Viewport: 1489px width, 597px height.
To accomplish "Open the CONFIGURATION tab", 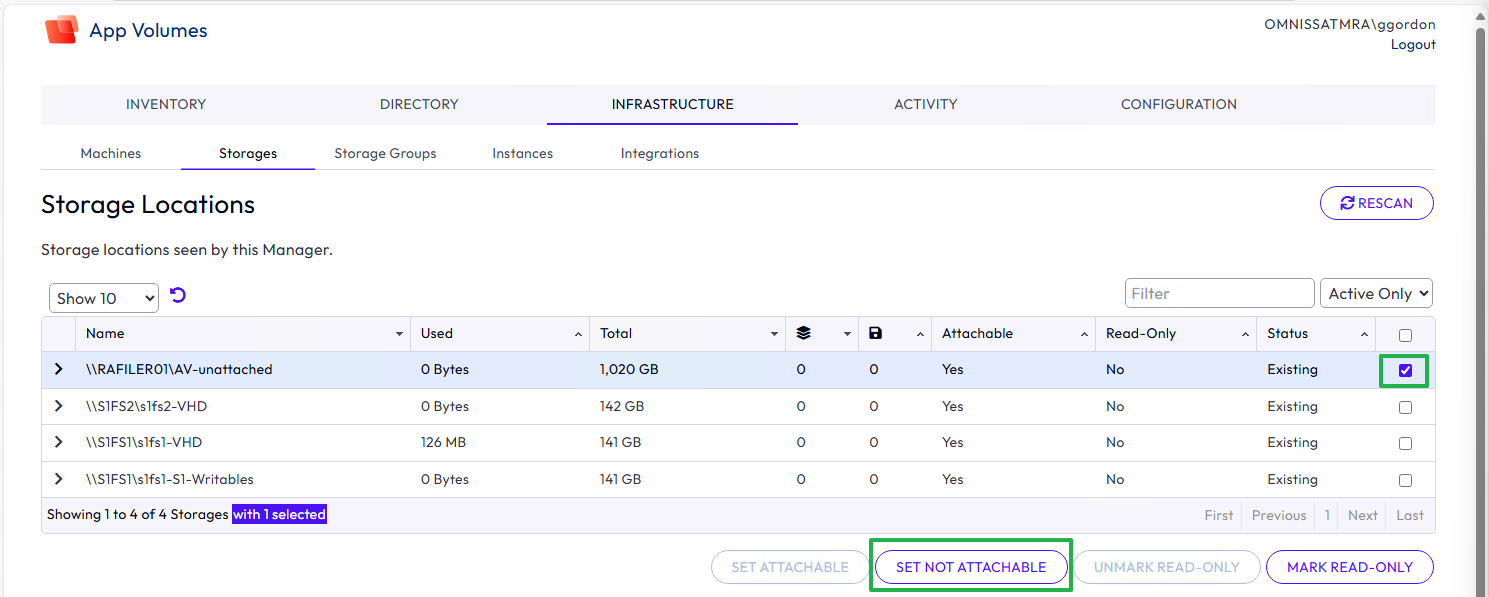I will coord(1179,104).
